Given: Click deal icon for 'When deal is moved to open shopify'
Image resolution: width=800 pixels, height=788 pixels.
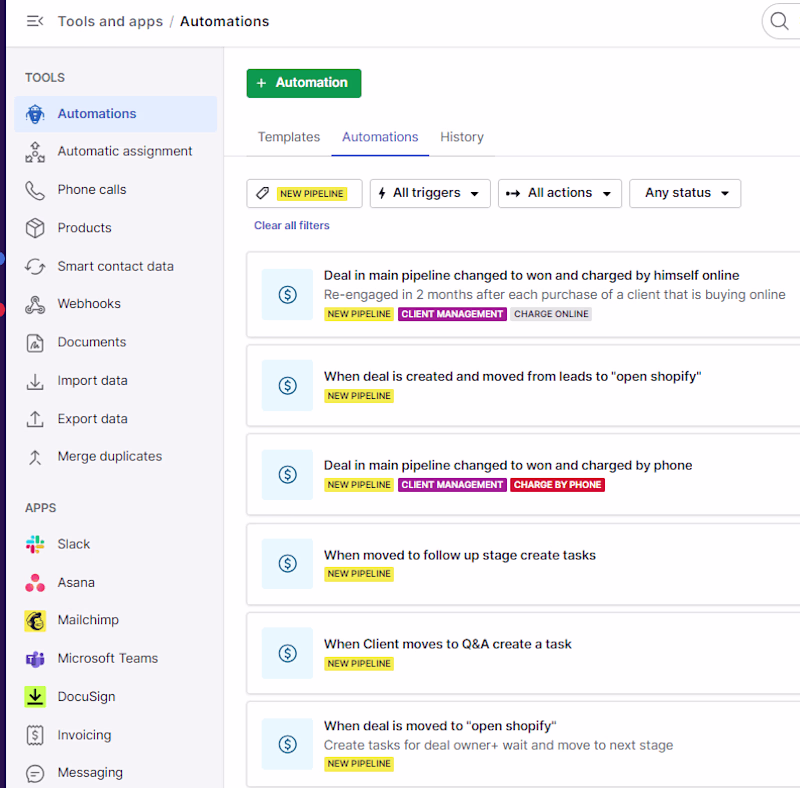Looking at the screenshot, I should coord(287,744).
